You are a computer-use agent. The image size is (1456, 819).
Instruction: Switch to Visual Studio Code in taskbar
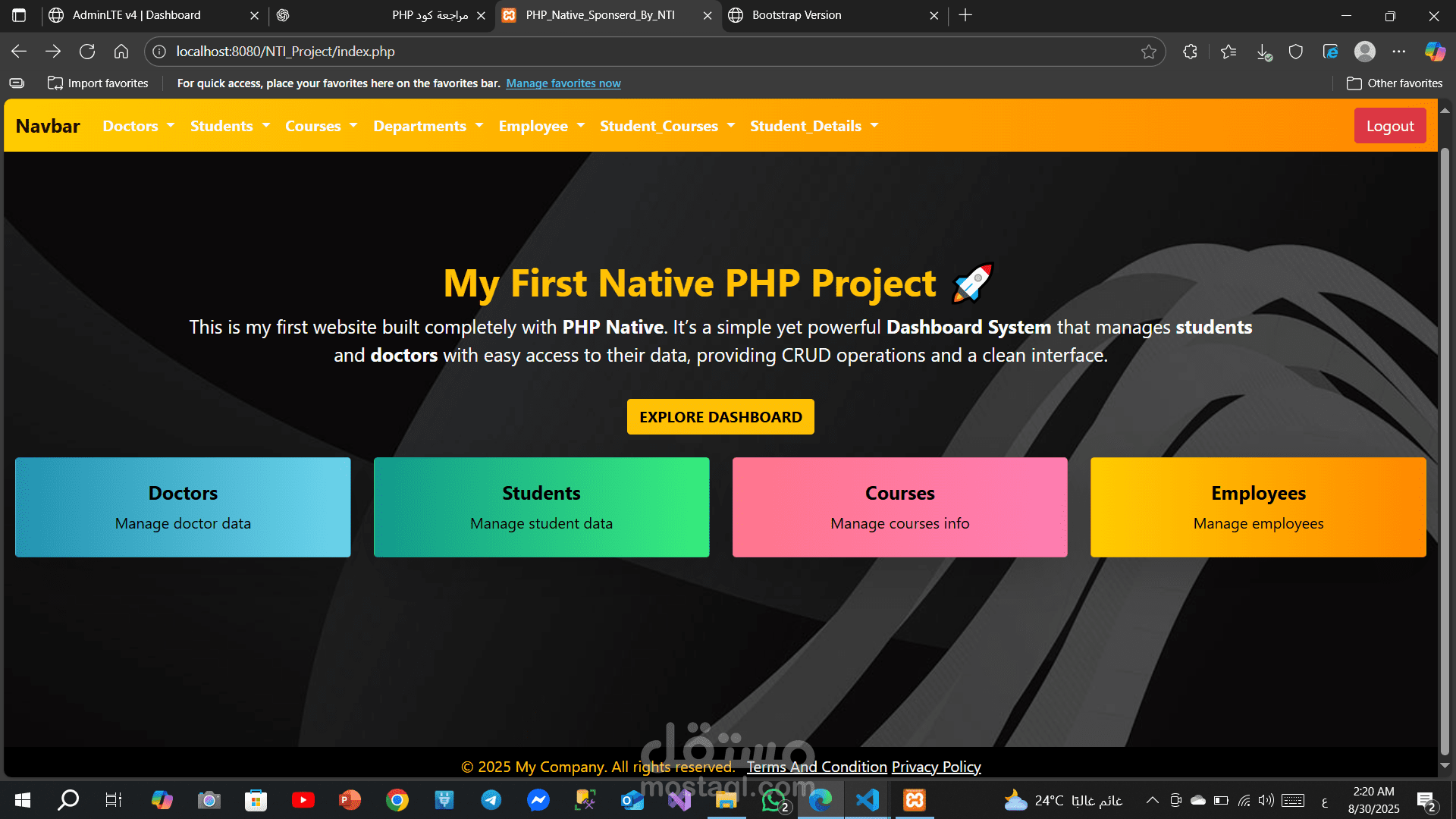click(868, 800)
